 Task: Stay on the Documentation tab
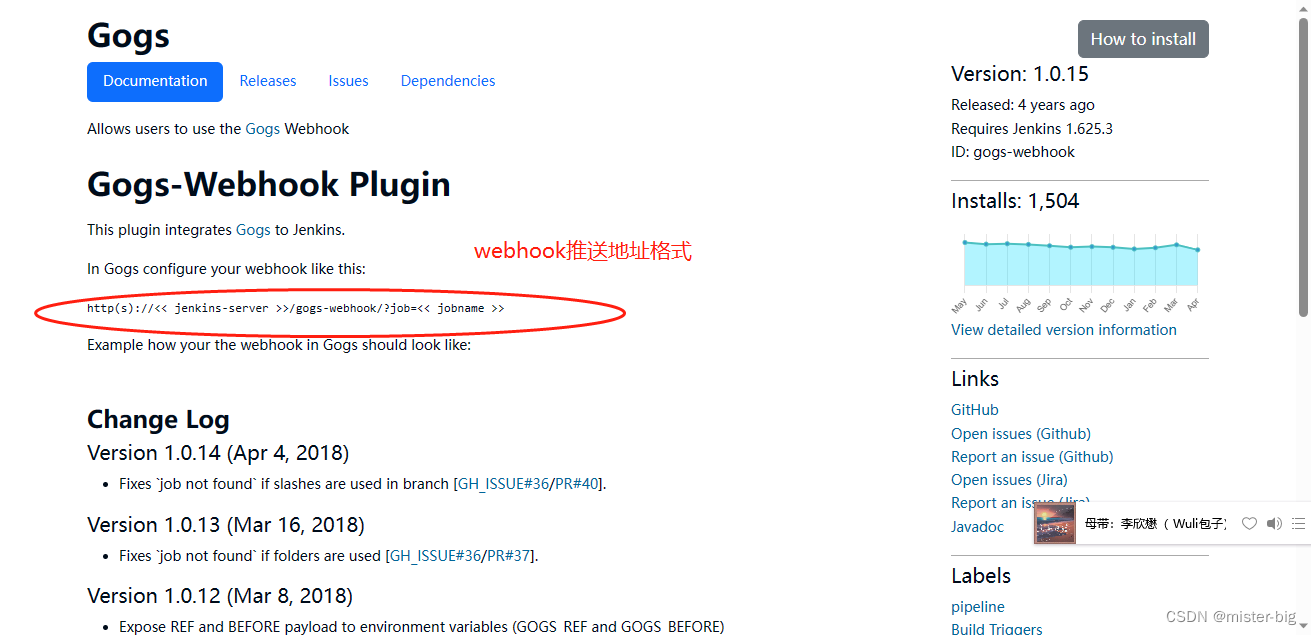(x=154, y=81)
